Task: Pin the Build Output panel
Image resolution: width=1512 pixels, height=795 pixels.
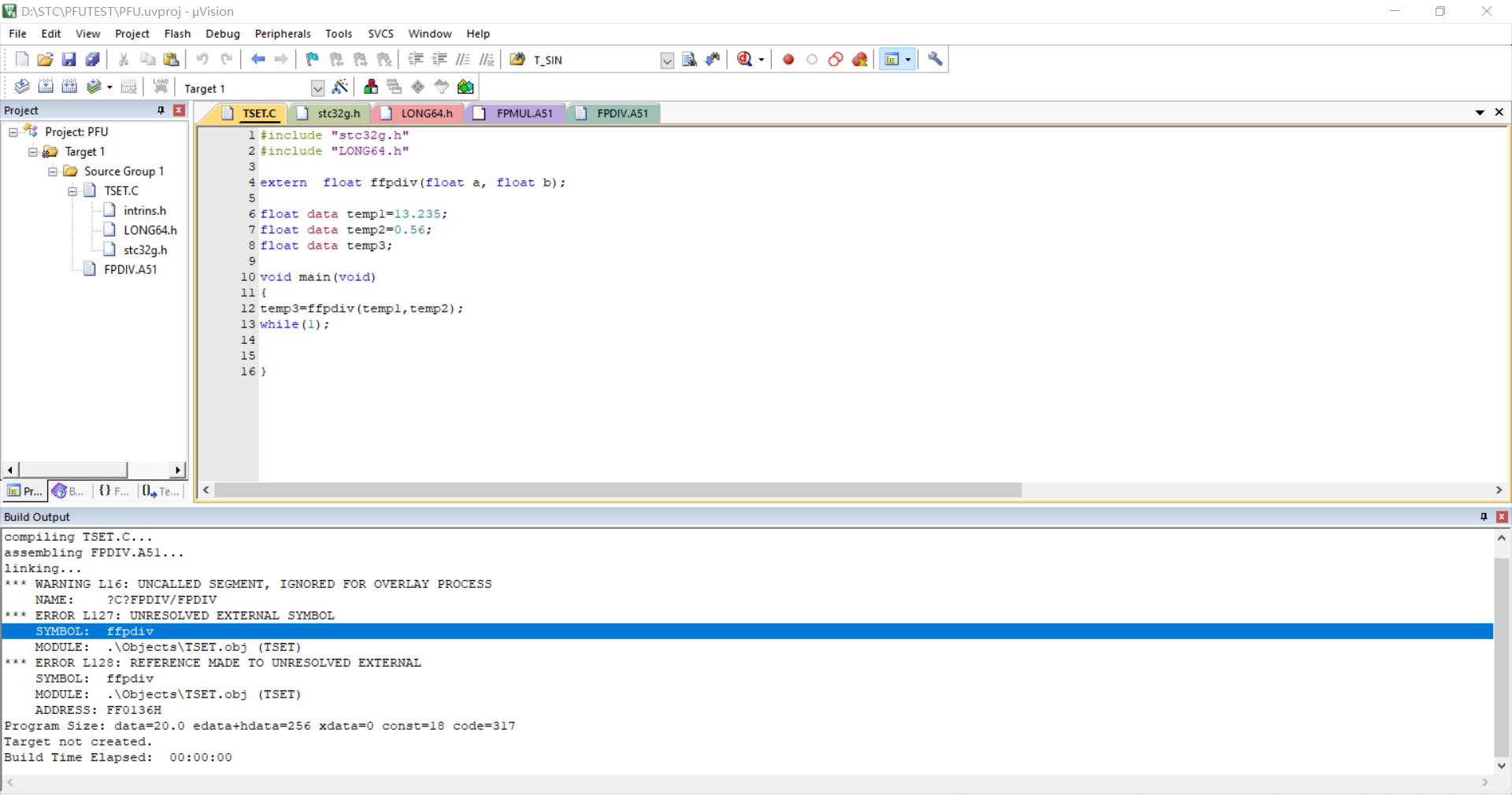Action: (x=1484, y=517)
